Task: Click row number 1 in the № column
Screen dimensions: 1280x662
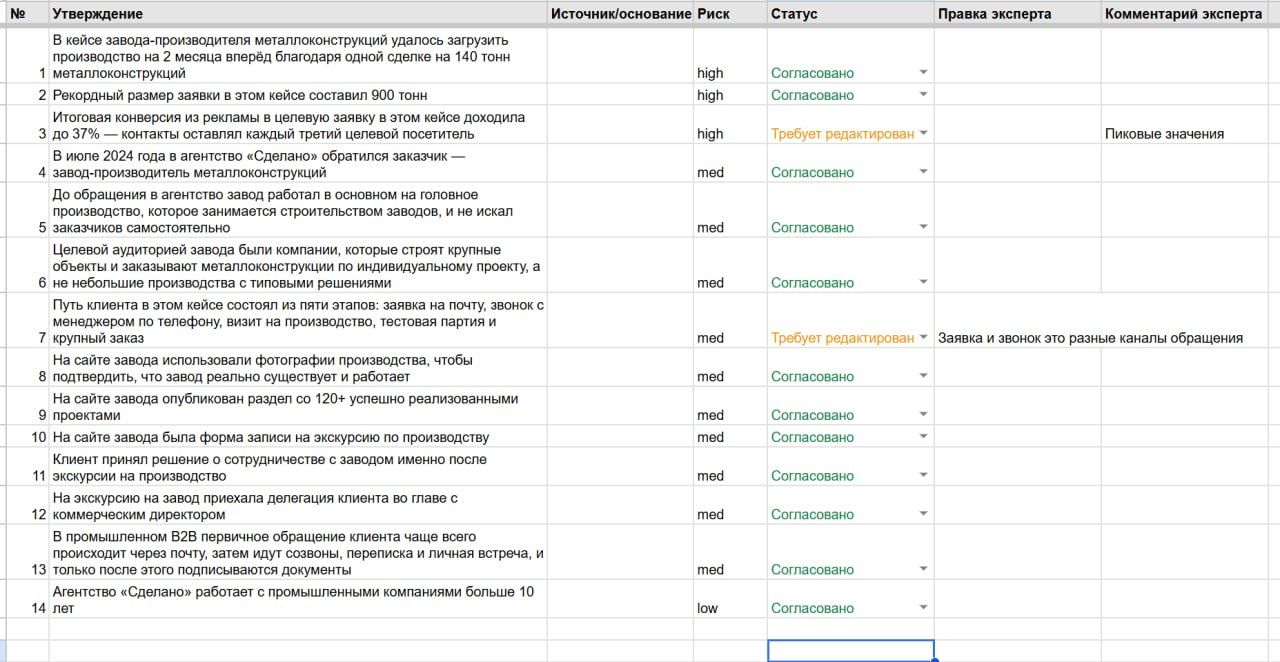Action: pyautogui.click(x=42, y=73)
